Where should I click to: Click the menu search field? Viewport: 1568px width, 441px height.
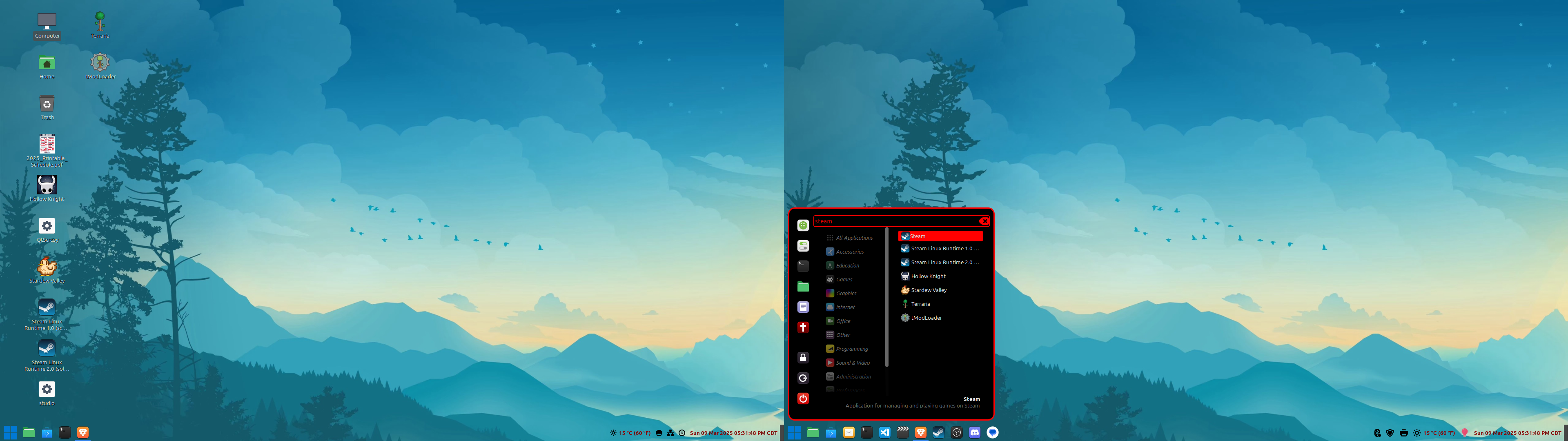coord(895,221)
